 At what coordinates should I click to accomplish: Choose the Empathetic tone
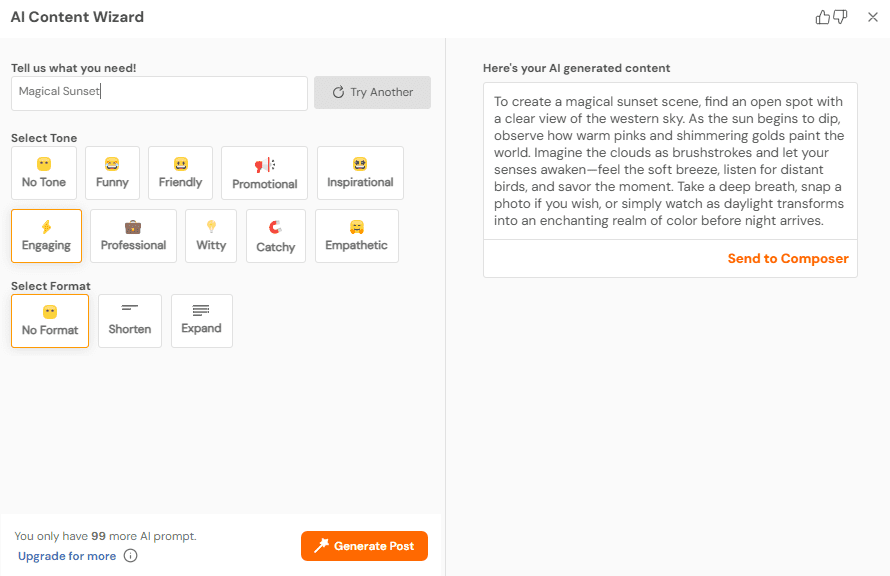point(357,236)
